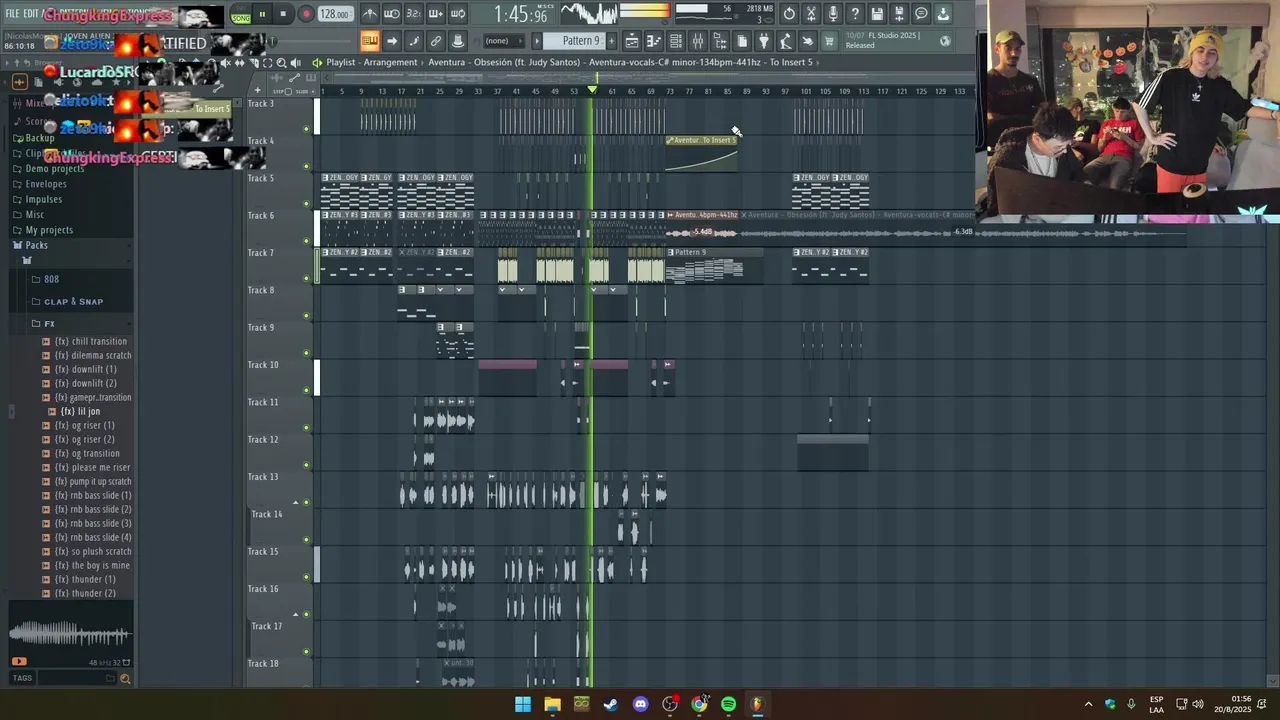Select '{fx} pump it up scratch' sample

pos(93,481)
